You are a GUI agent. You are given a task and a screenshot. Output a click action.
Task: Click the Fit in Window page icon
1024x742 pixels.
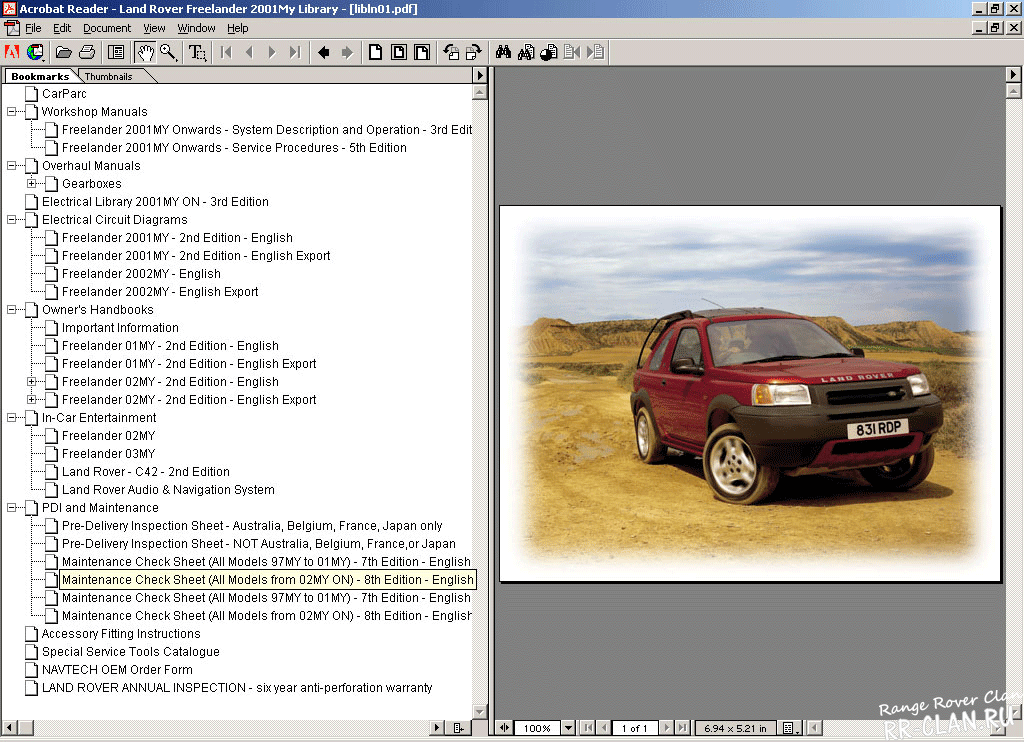pos(399,52)
